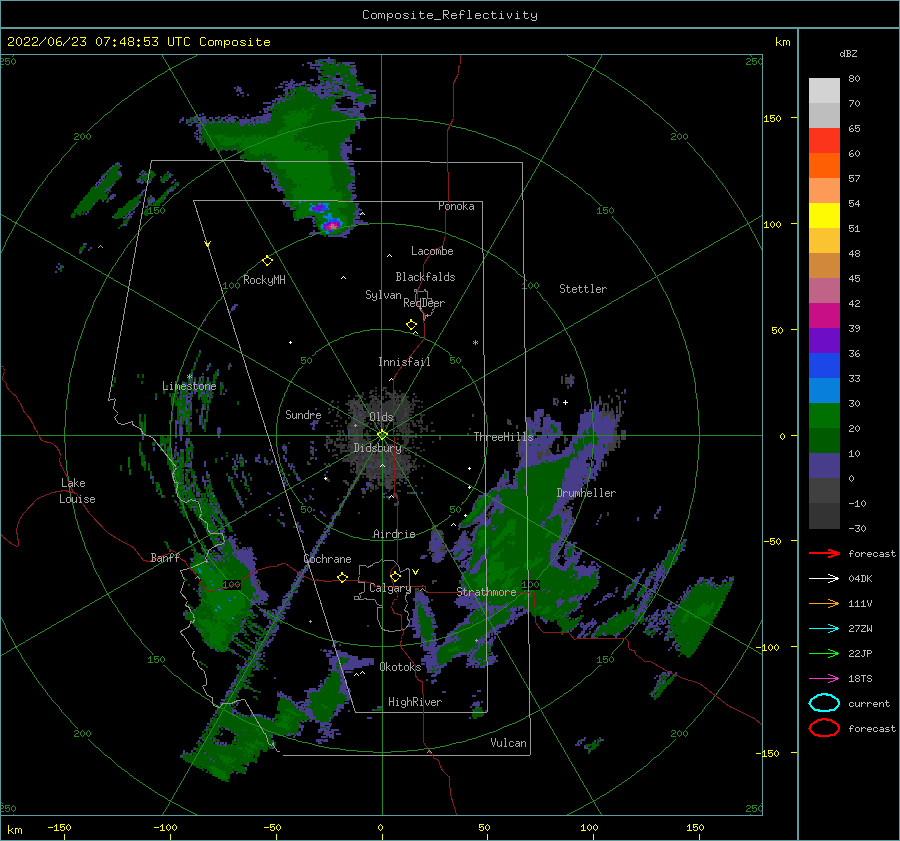
Task: Click the intense storm cell core near Ponoka
Action: click(x=331, y=224)
